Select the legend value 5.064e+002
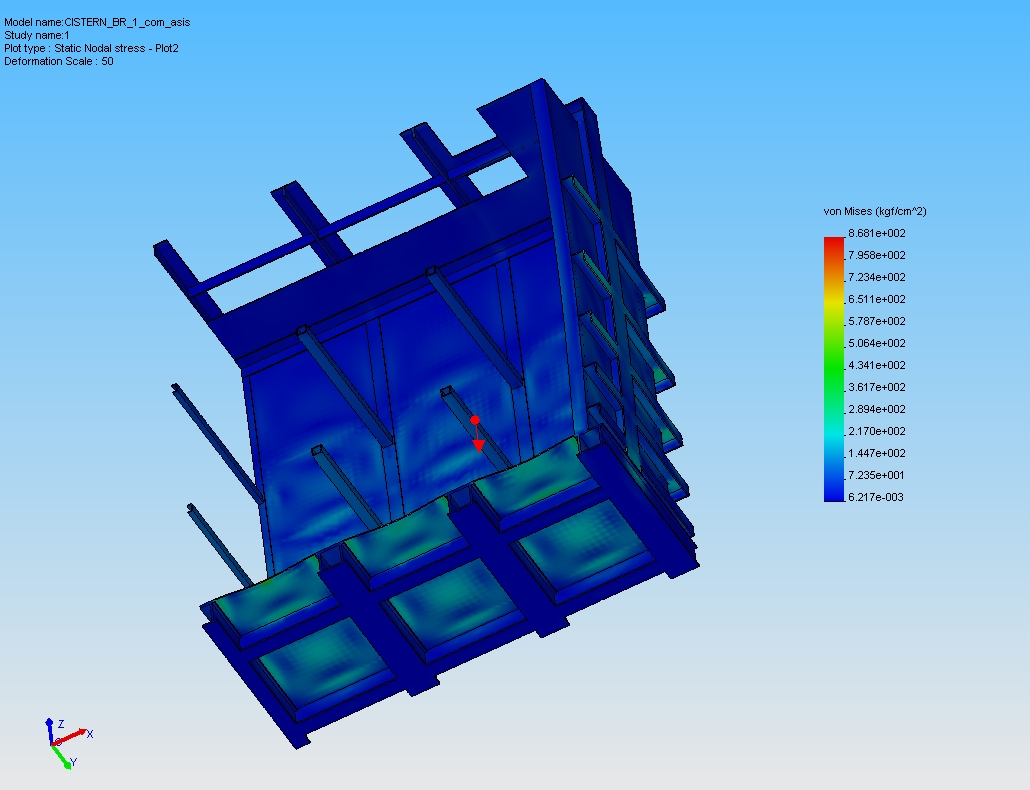The width and height of the screenshot is (1030, 790). [x=877, y=343]
